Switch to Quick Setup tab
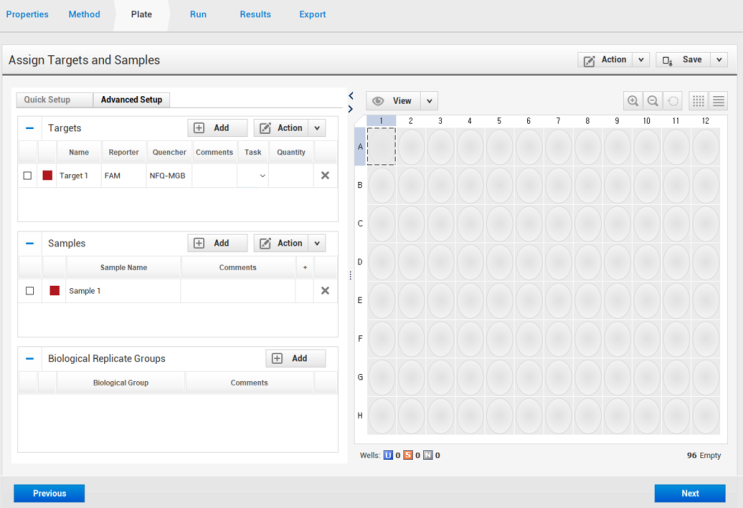The height and width of the screenshot is (508, 743). [54, 100]
